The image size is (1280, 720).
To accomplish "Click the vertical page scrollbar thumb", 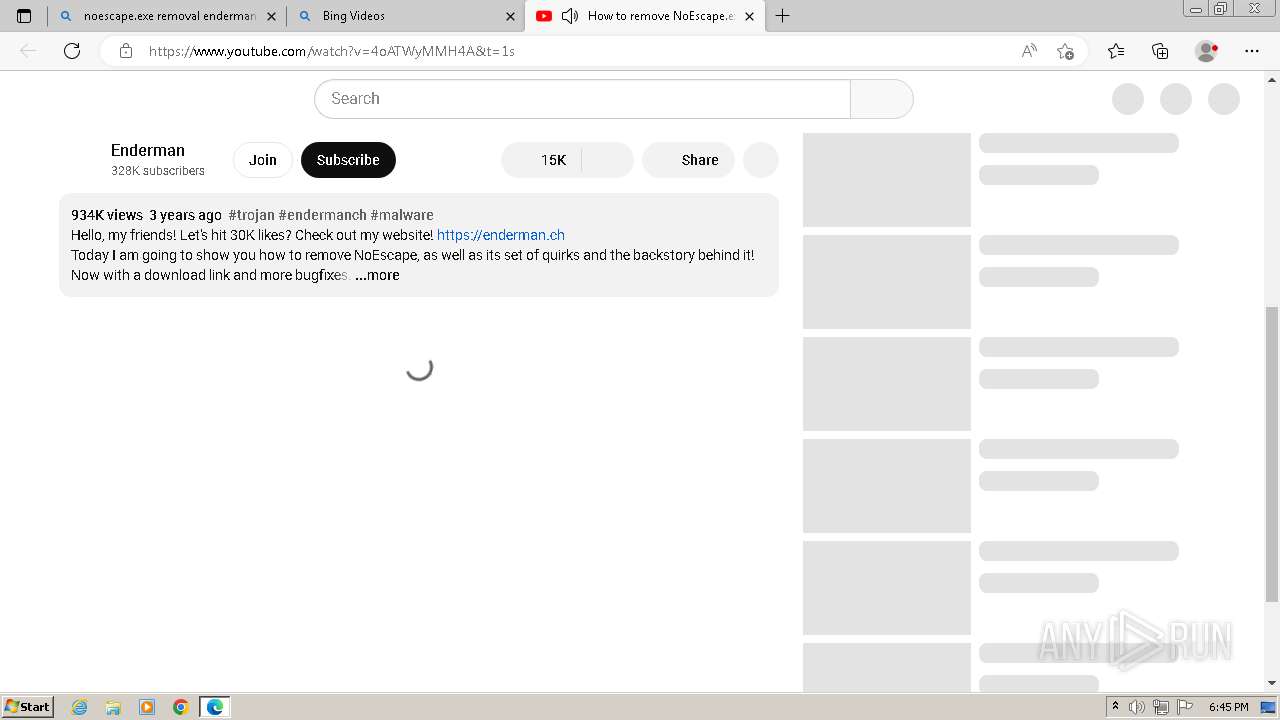I will coord(1272,453).
